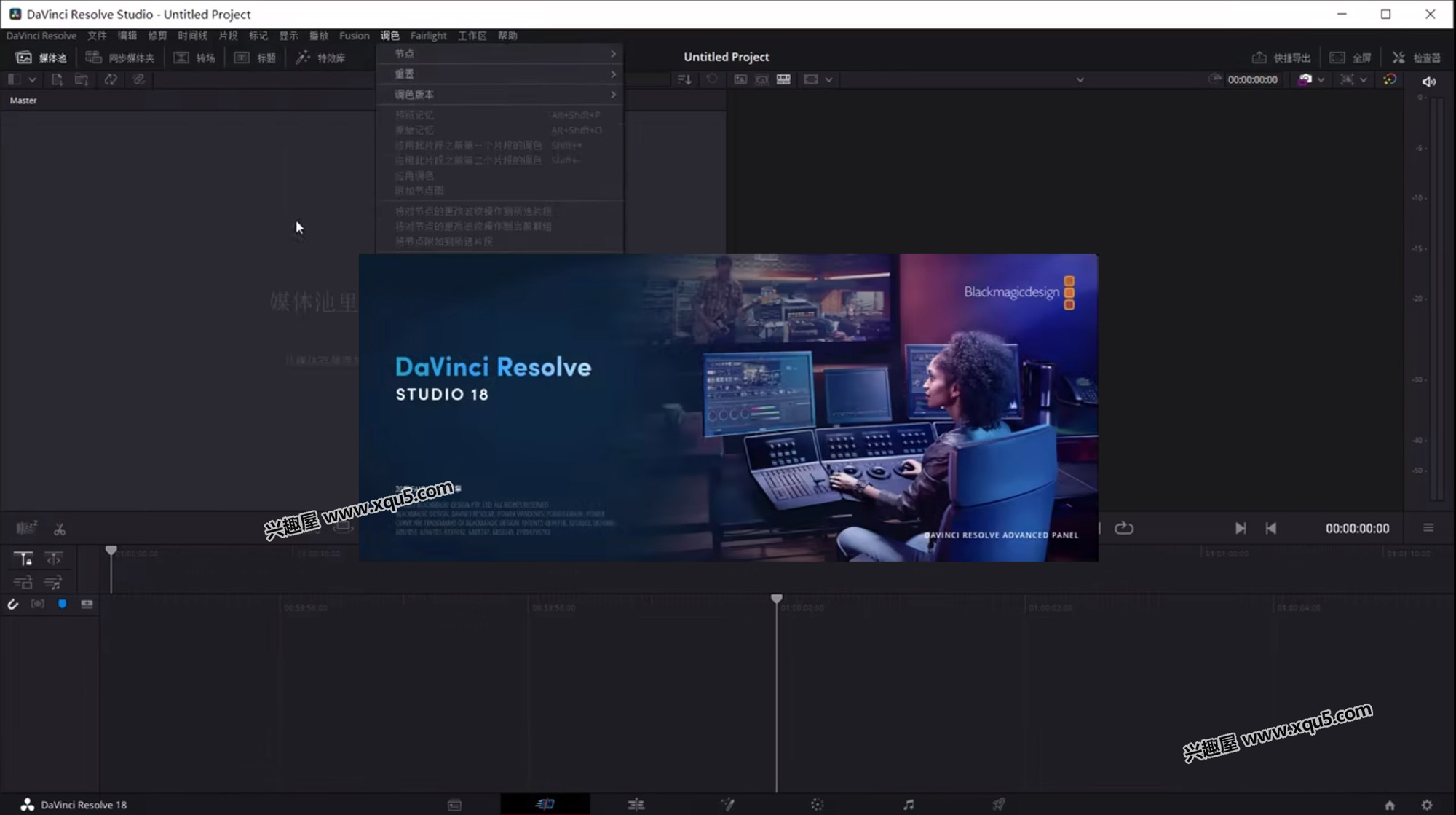Image resolution: width=1456 pixels, height=815 pixels.
Task: Open the 工作区 (Workspace) menu
Action: (472, 36)
